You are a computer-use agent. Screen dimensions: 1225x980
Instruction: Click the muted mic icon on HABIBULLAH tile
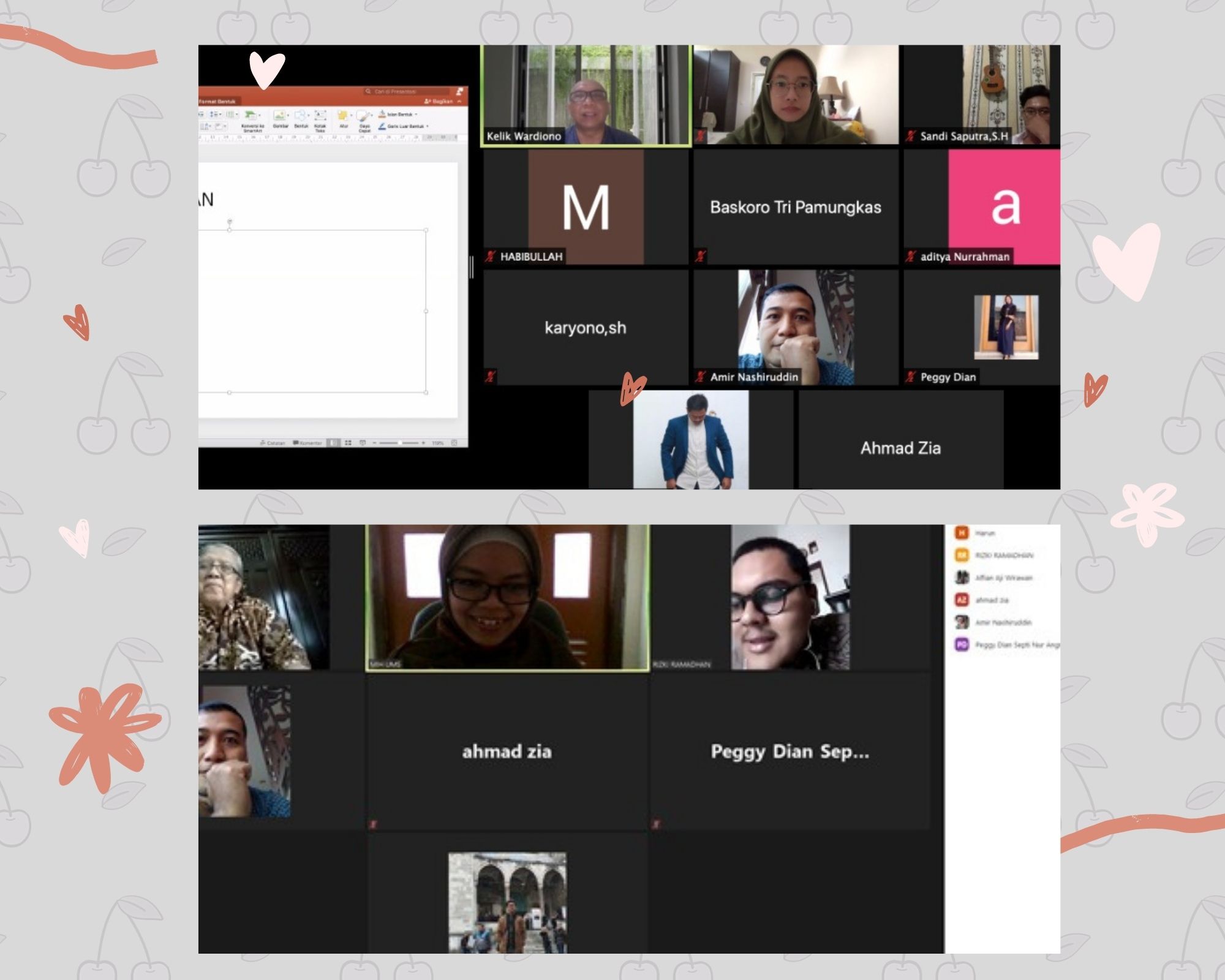point(490,256)
